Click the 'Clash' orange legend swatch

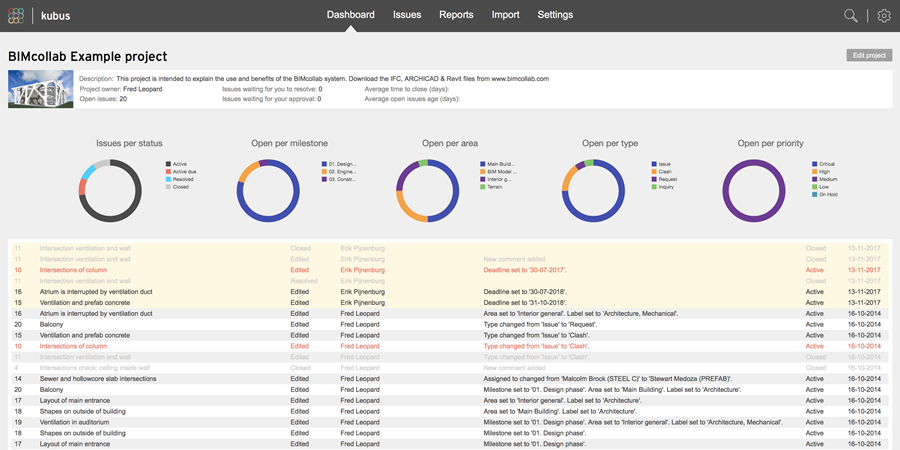tap(650, 171)
